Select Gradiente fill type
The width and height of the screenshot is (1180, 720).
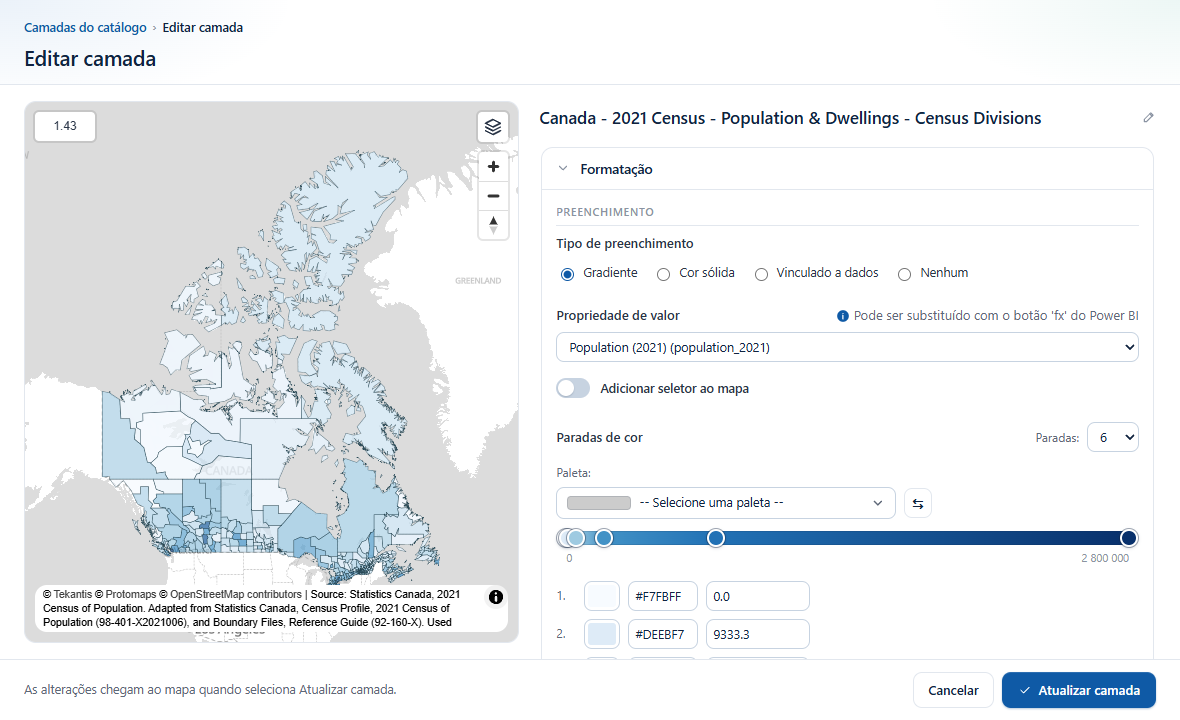(x=567, y=274)
